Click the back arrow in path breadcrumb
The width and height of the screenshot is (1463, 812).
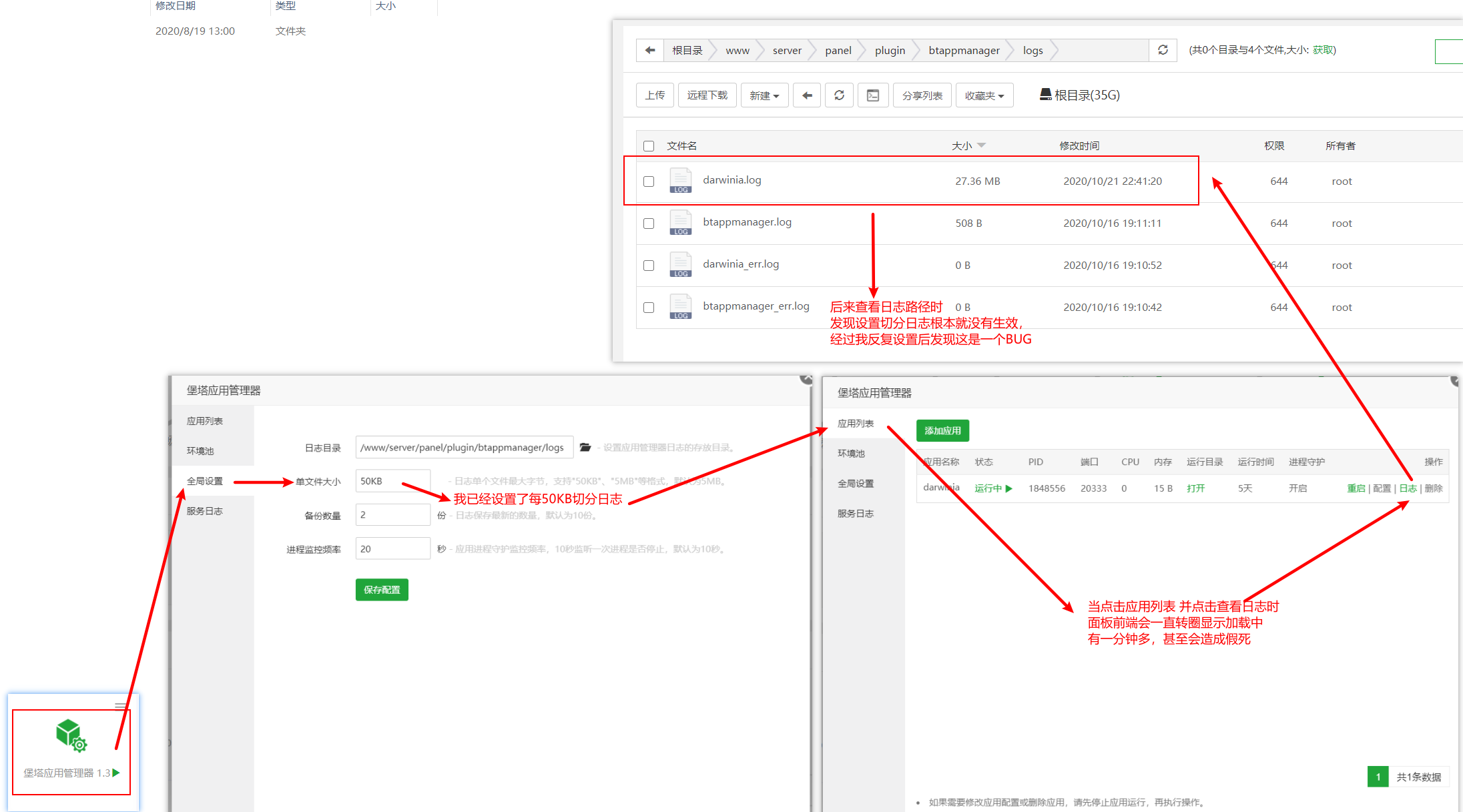[650, 50]
